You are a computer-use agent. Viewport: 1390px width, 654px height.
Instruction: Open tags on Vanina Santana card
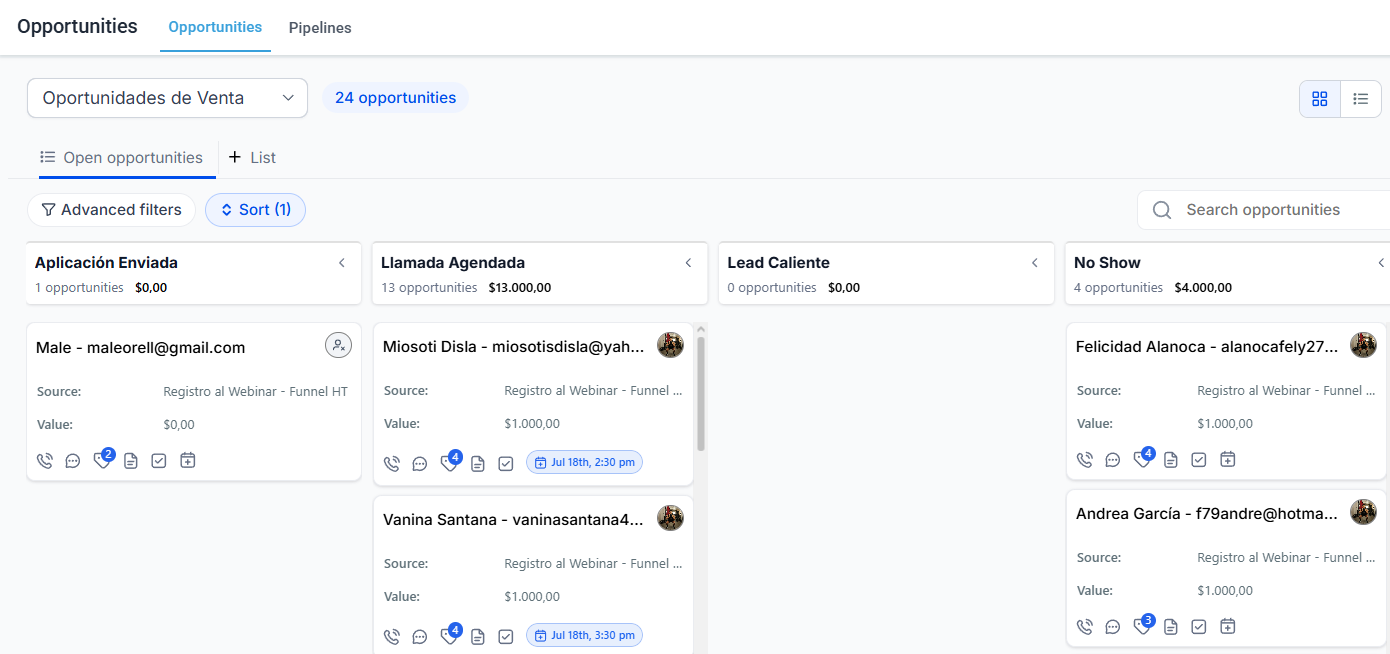coord(449,635)
